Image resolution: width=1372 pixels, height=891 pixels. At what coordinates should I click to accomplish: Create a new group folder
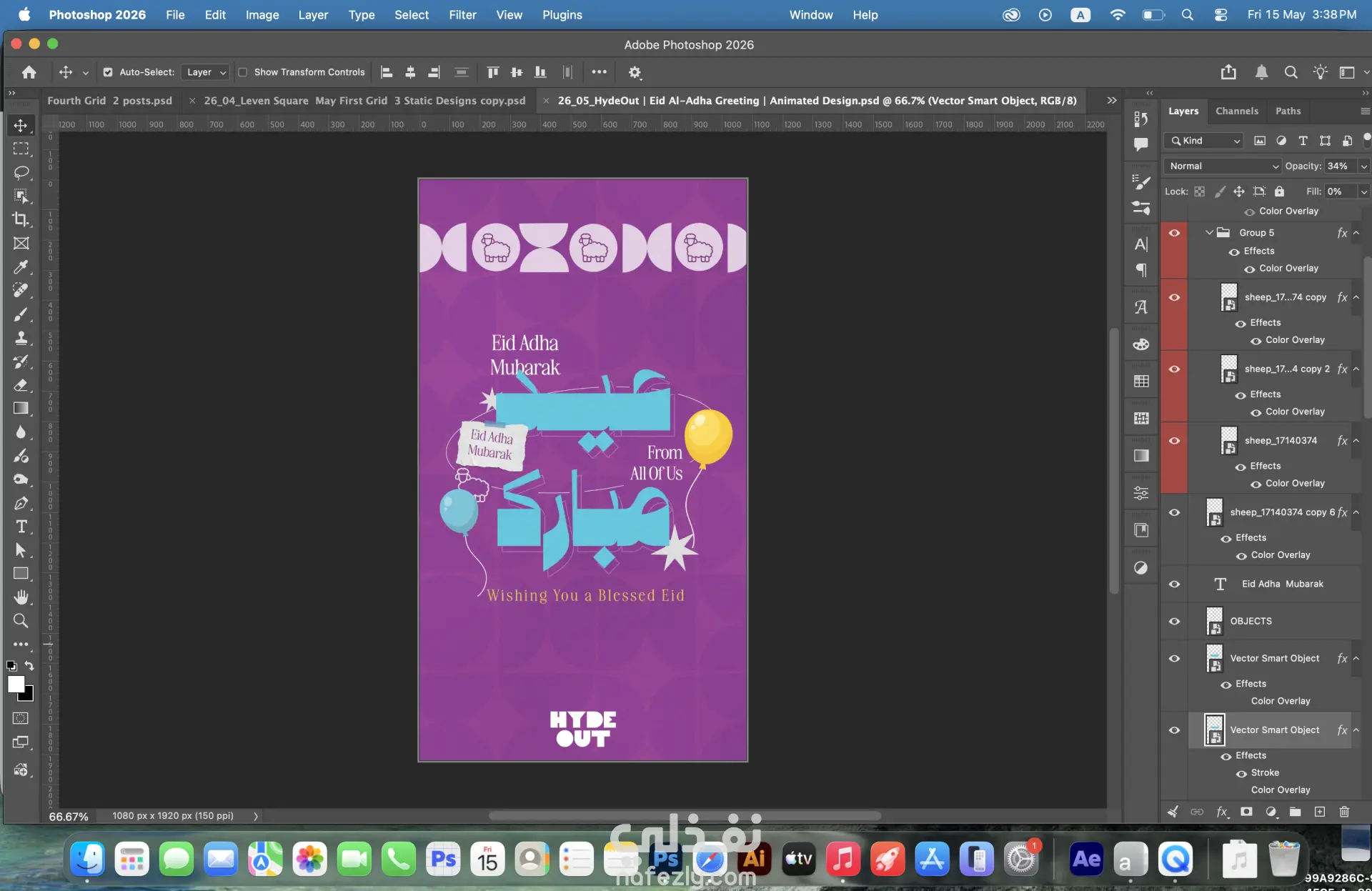coord(1295,812)
